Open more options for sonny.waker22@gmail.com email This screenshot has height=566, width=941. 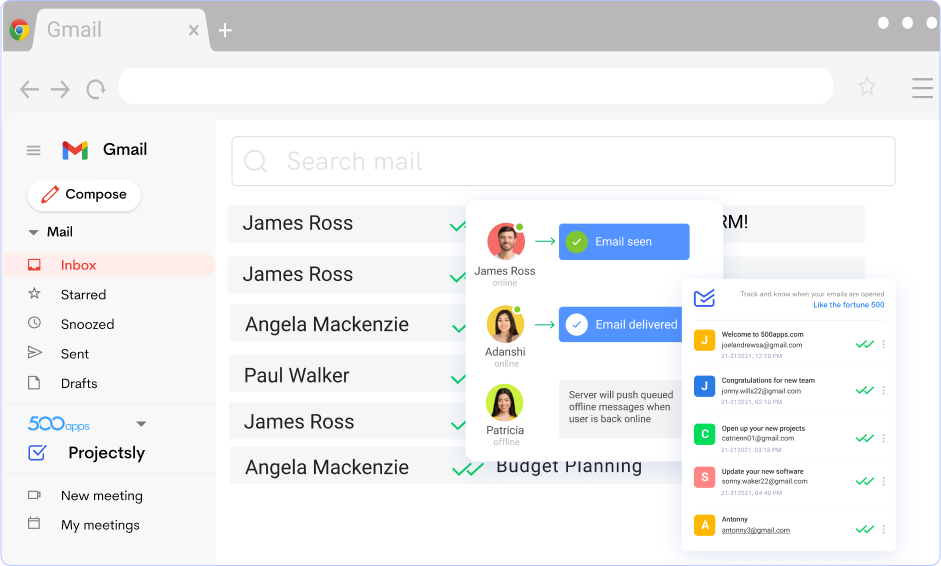[883, 481]
